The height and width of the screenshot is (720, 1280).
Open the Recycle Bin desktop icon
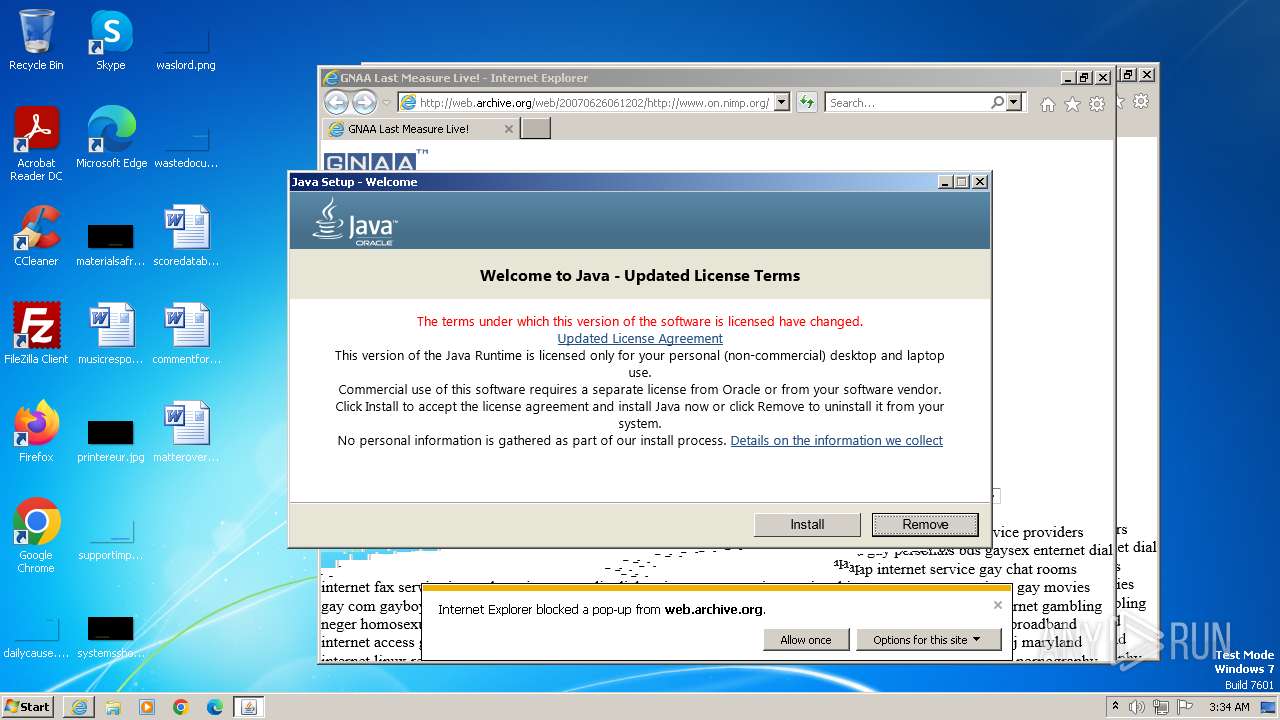pos(36,40)
